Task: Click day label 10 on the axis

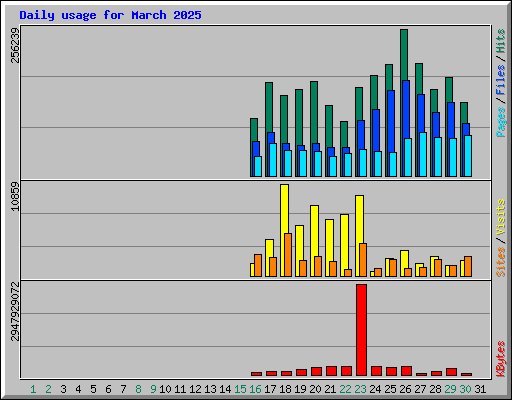Action: point(165,389)
